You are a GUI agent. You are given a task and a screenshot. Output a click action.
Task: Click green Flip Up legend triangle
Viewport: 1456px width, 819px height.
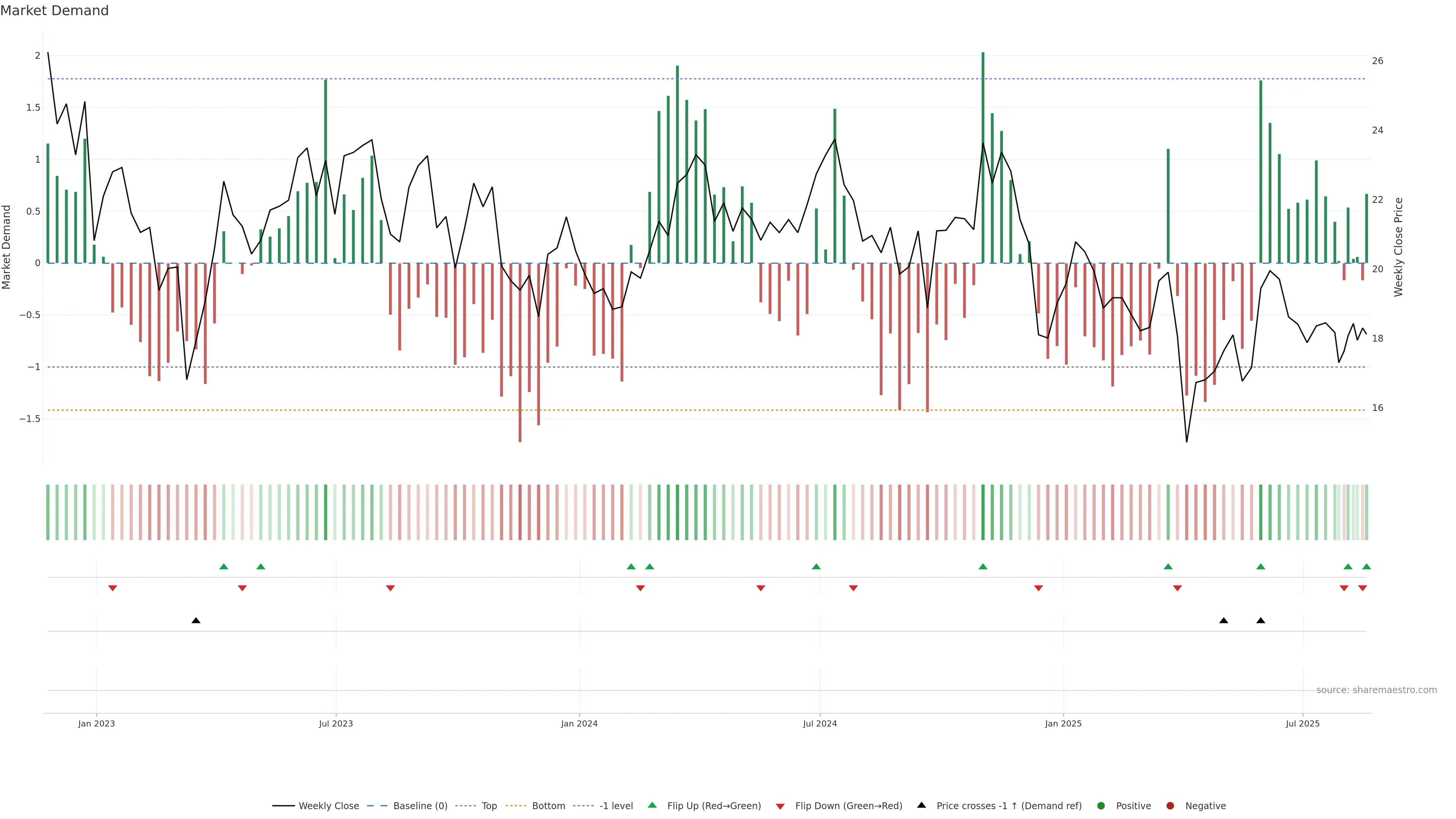[652, 805]
